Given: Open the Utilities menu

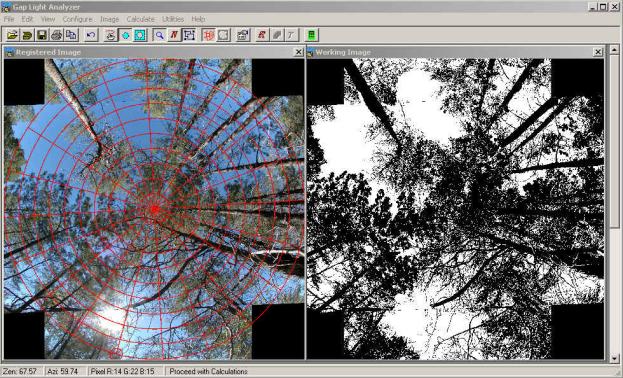Looking at the screenshot, I should pyautogui.click(x=173, y=19).
